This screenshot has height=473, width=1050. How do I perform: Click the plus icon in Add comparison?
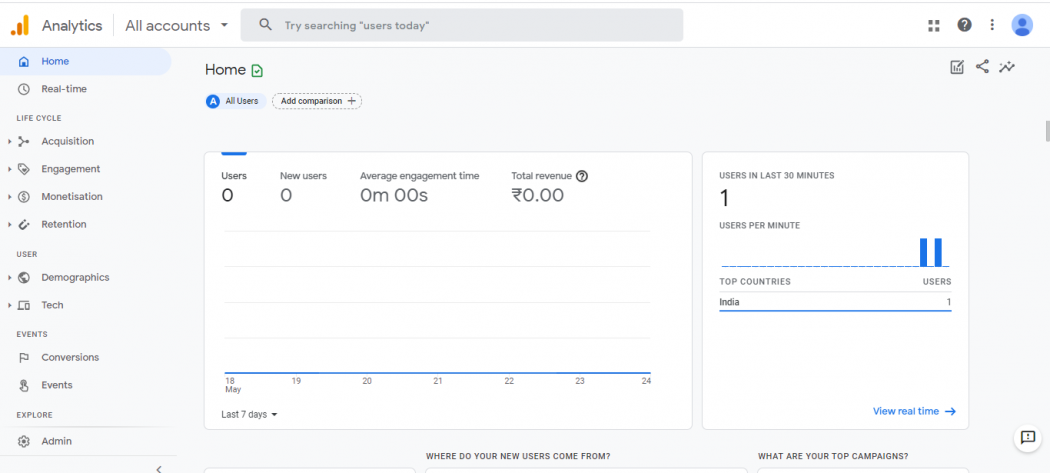[351, 101]
